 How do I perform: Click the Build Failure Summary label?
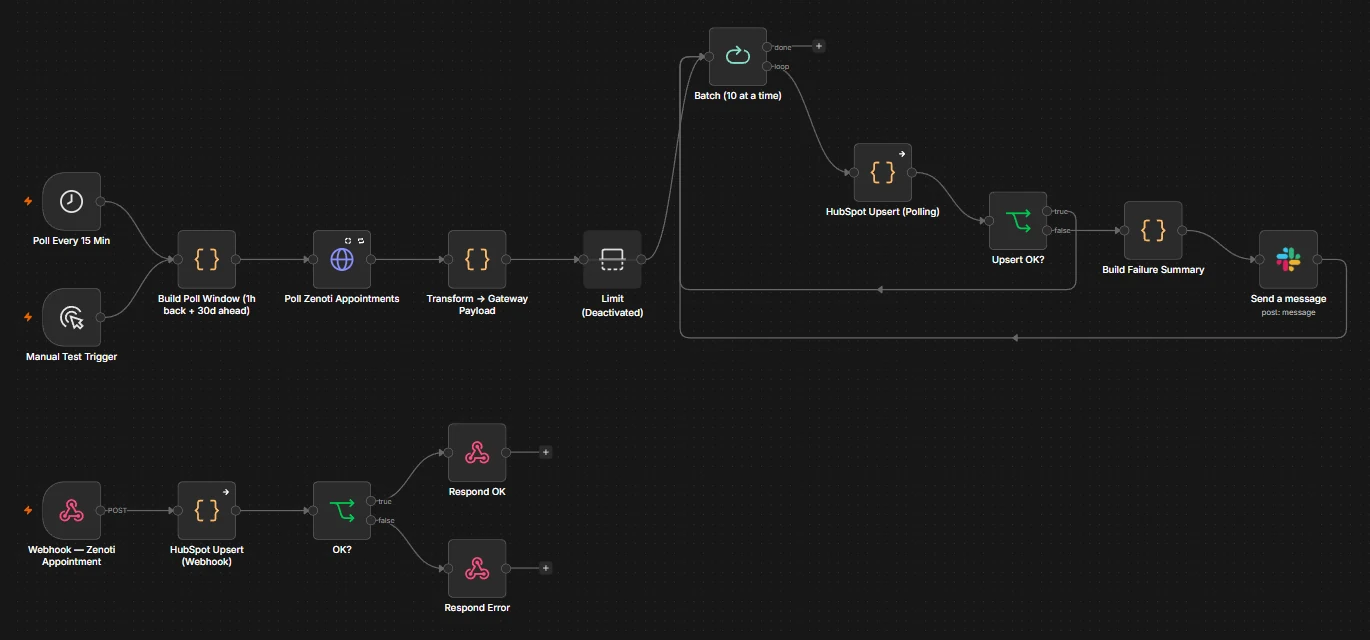(1153, 270)
